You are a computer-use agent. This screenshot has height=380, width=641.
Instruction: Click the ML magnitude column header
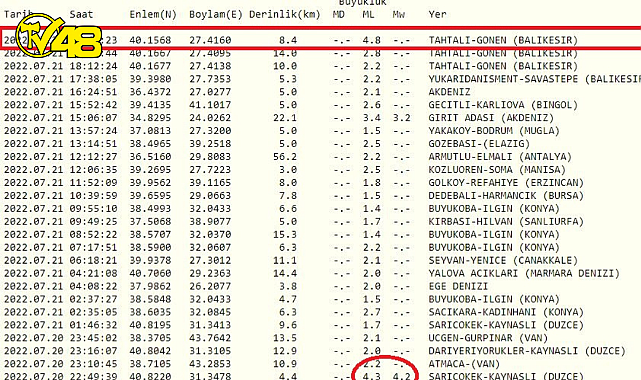click(368, 14)
